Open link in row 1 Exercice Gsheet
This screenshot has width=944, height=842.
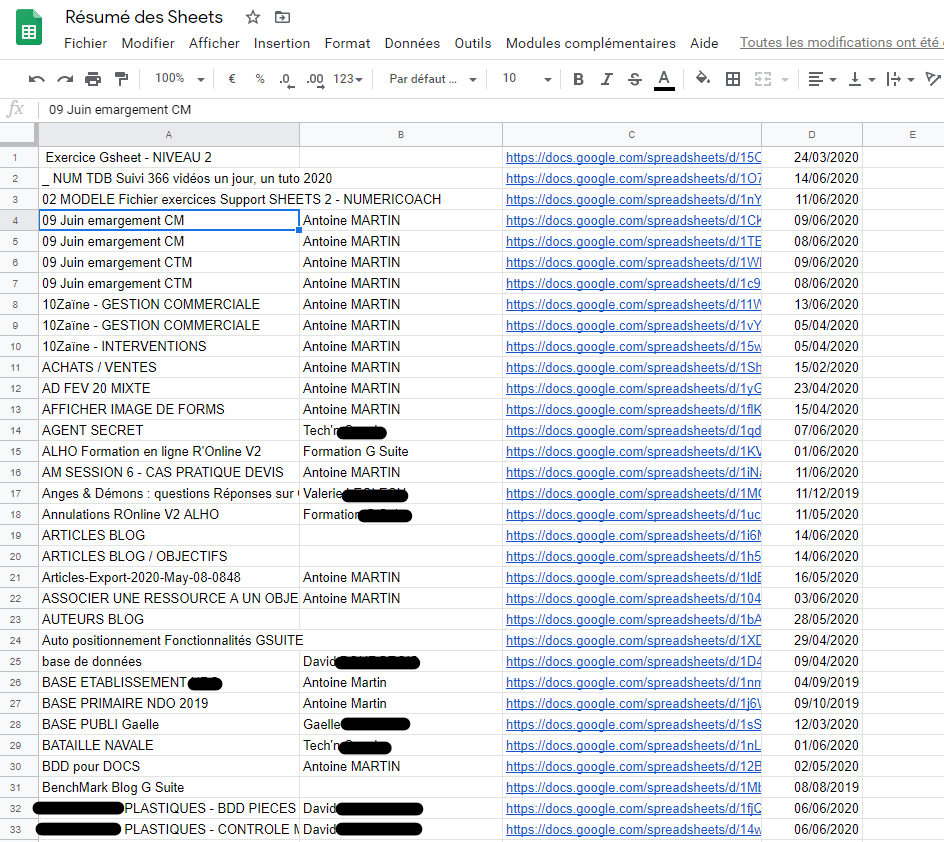click(x=633, y=158)
